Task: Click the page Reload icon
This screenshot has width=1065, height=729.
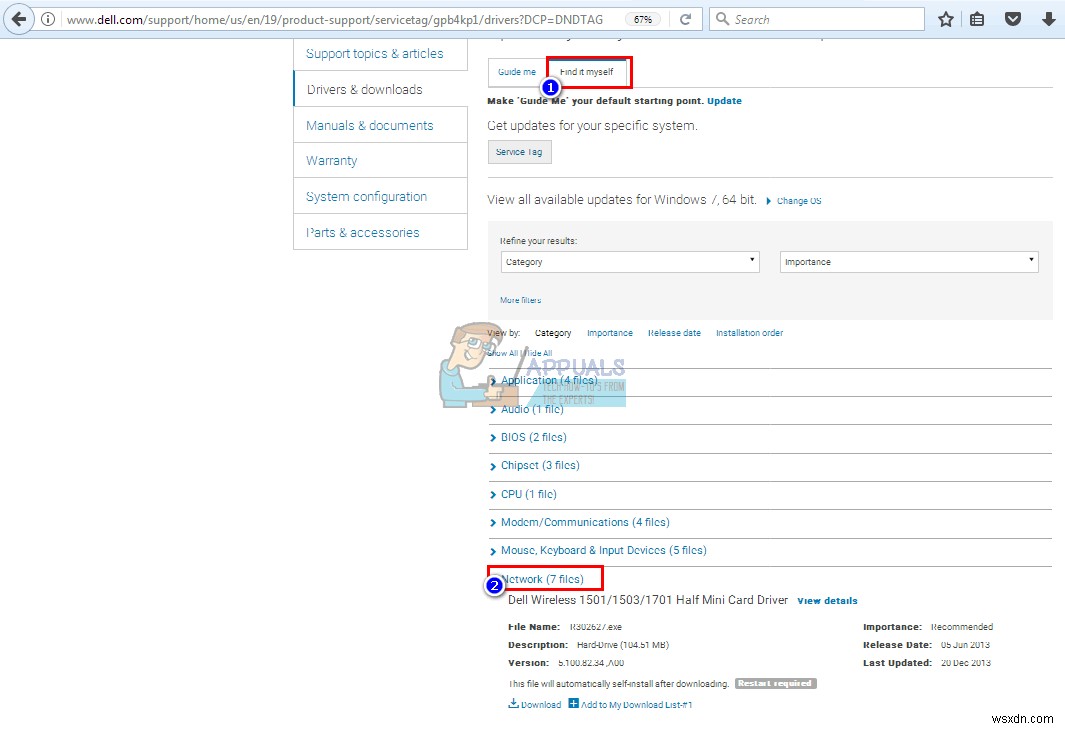Action: pos(685,20)
